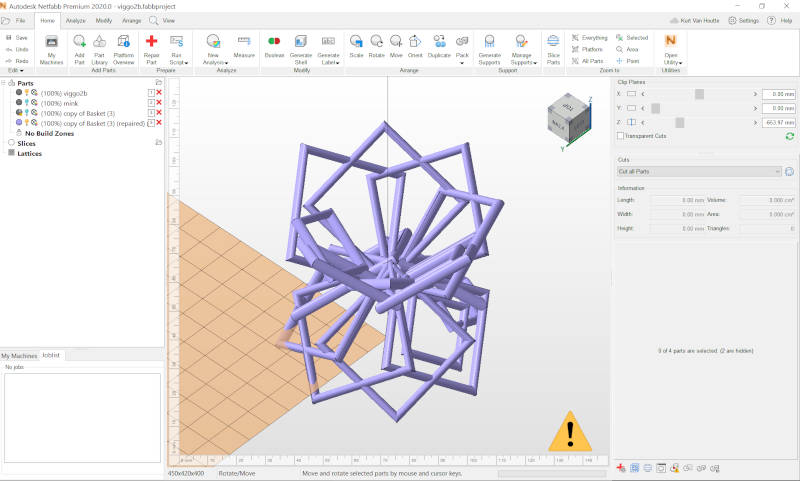Open the Edit dropdown in ribbon
This screenshot has width=800, height=481.
[15, 70]
